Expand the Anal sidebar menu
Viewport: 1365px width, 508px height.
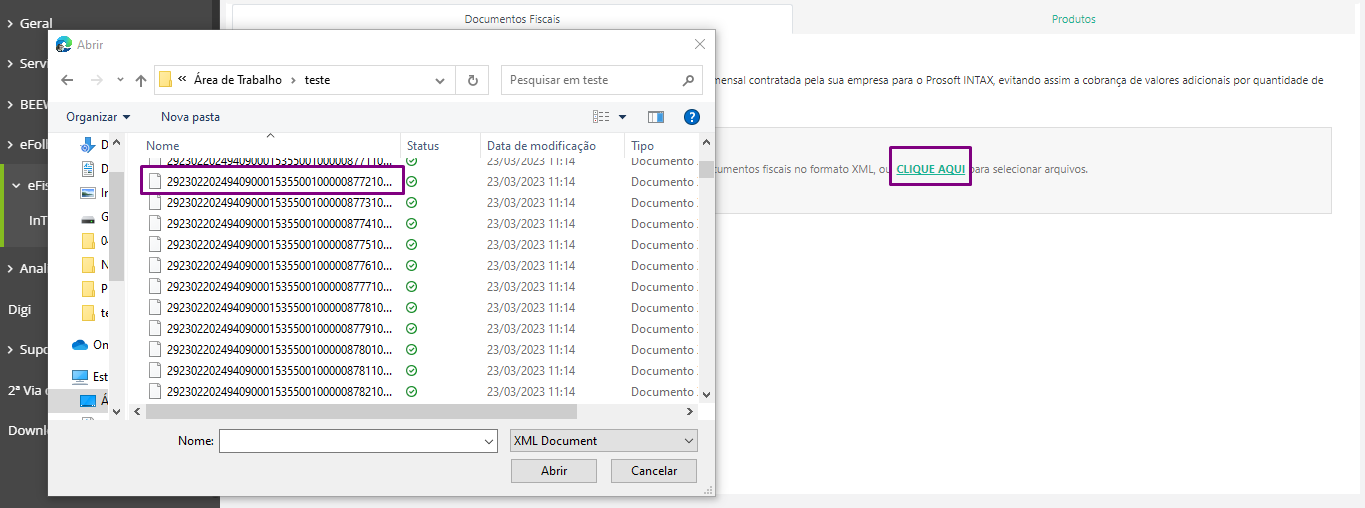tap(28, 268)
